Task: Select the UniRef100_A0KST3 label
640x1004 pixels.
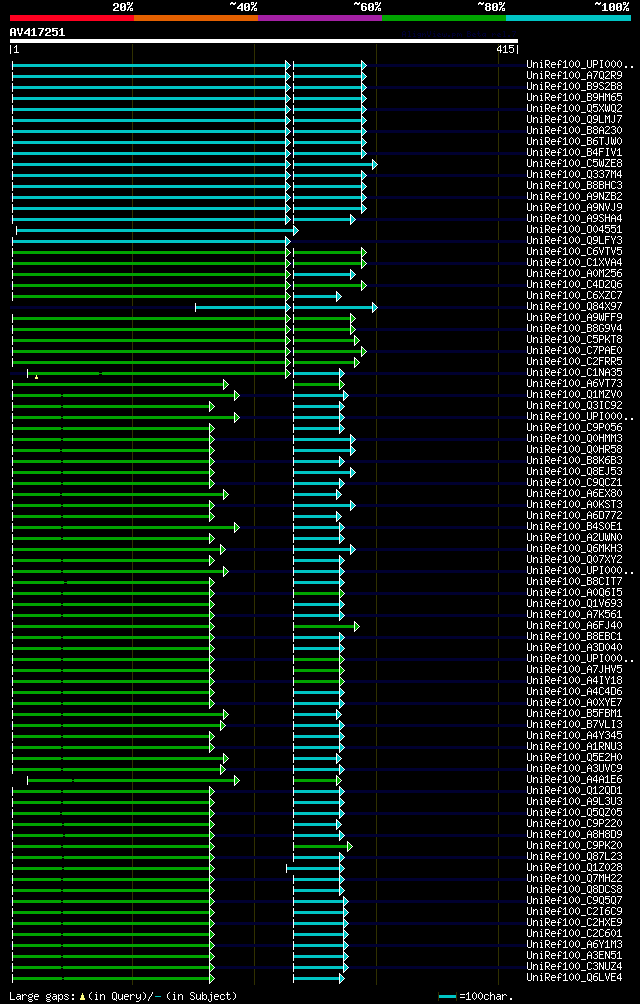Action: [x=574, y=504]
